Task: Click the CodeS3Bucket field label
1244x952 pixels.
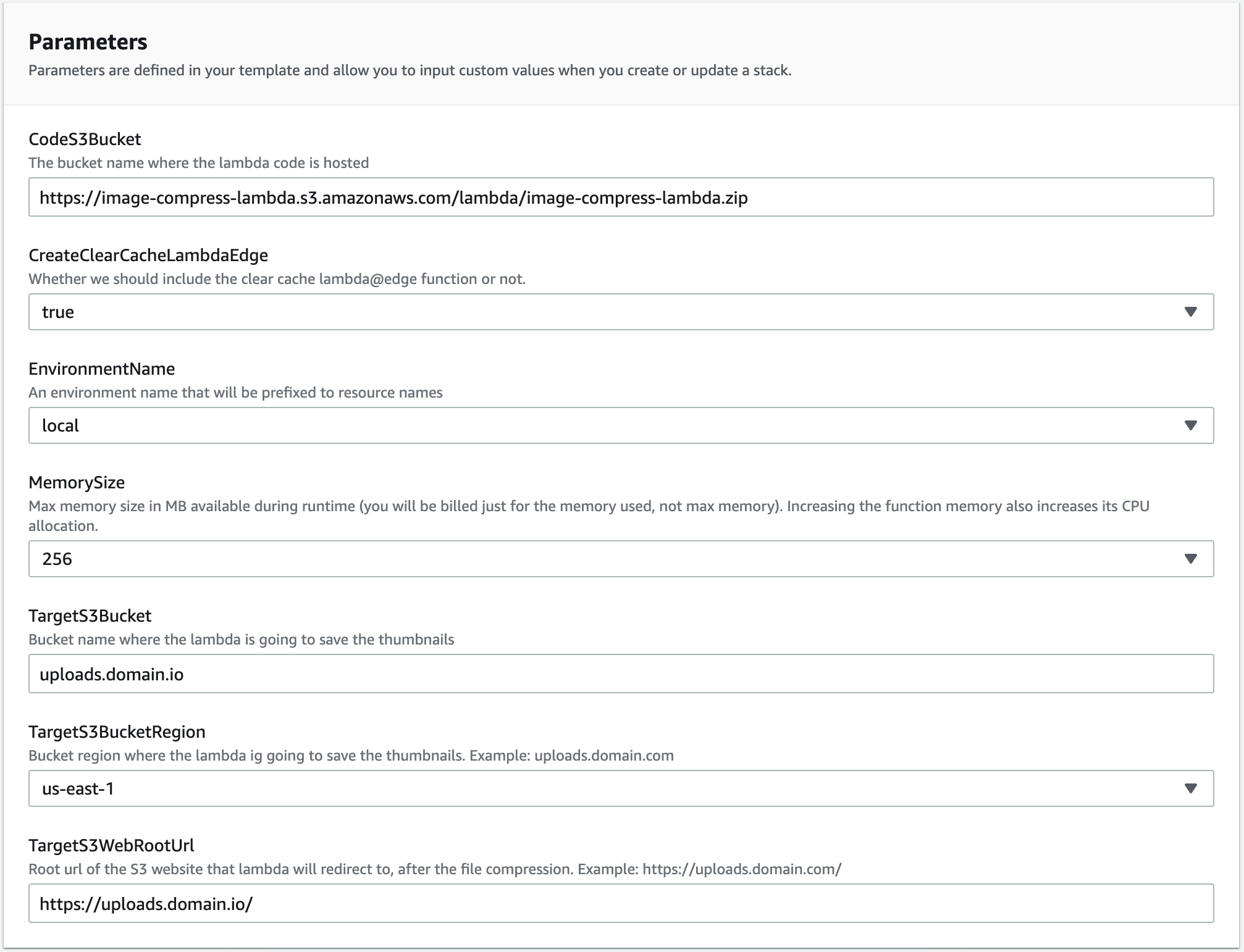Action: [85, 140]
